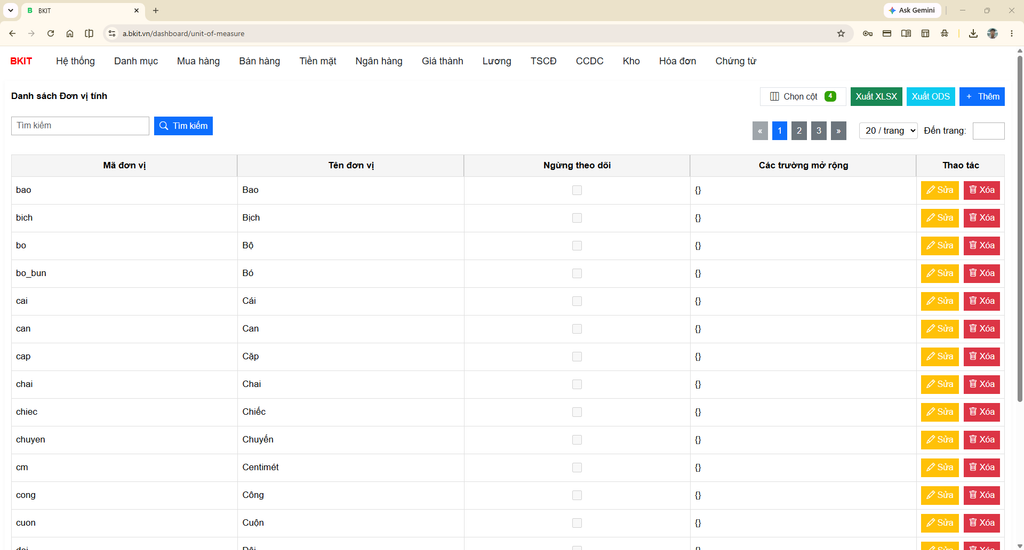Viewport: 1024px width, 550px height.
Task: Delete the chiec row with Xóa
Action: click(x=982, y=412)
